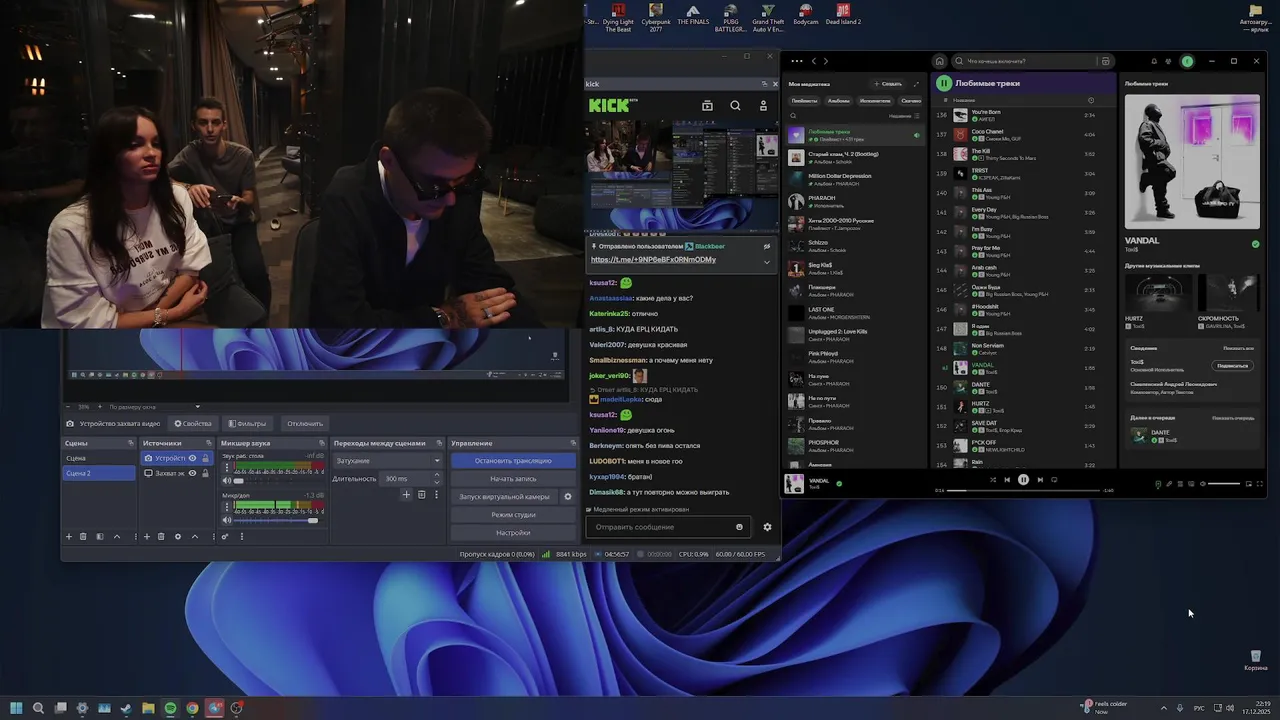Open Spotify Home via the house icon
Viewport: 1280px width, 720px height.
[x=939, y=61]
